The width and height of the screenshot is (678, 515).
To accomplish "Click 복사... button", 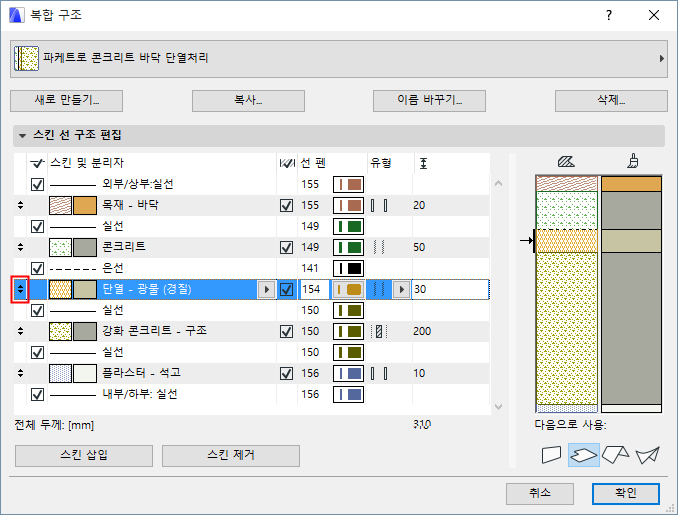I will pos(248,101).
